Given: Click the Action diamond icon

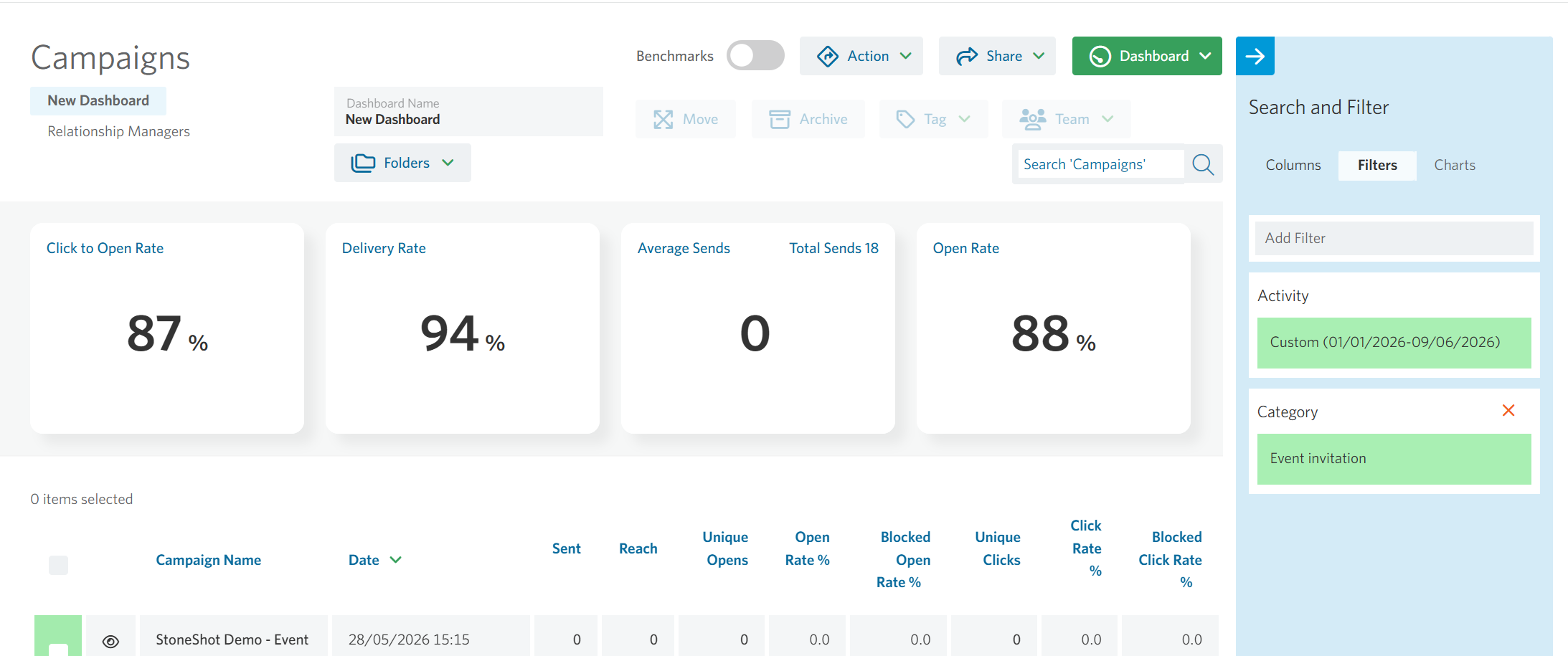Looking at the screenshot, I should tap(827, 56).
